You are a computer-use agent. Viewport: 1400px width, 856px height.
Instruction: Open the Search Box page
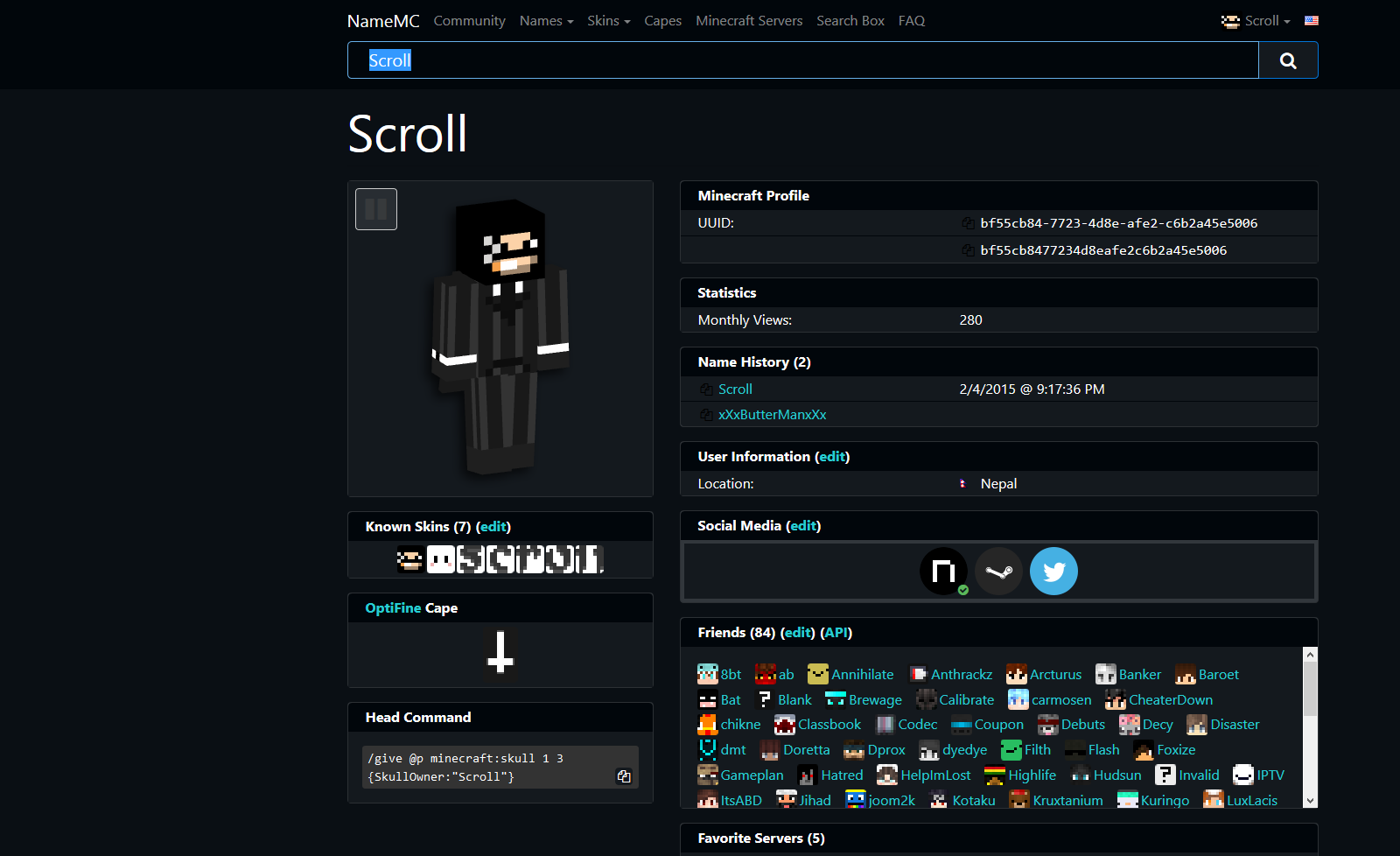click(x=850, y=21)
